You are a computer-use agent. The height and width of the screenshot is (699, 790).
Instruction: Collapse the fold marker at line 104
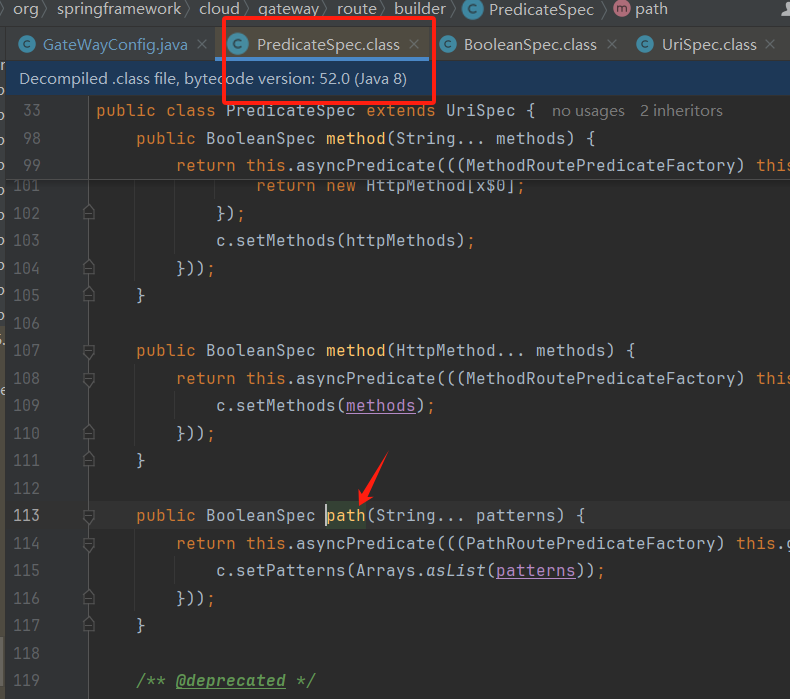tap(89, 268)
